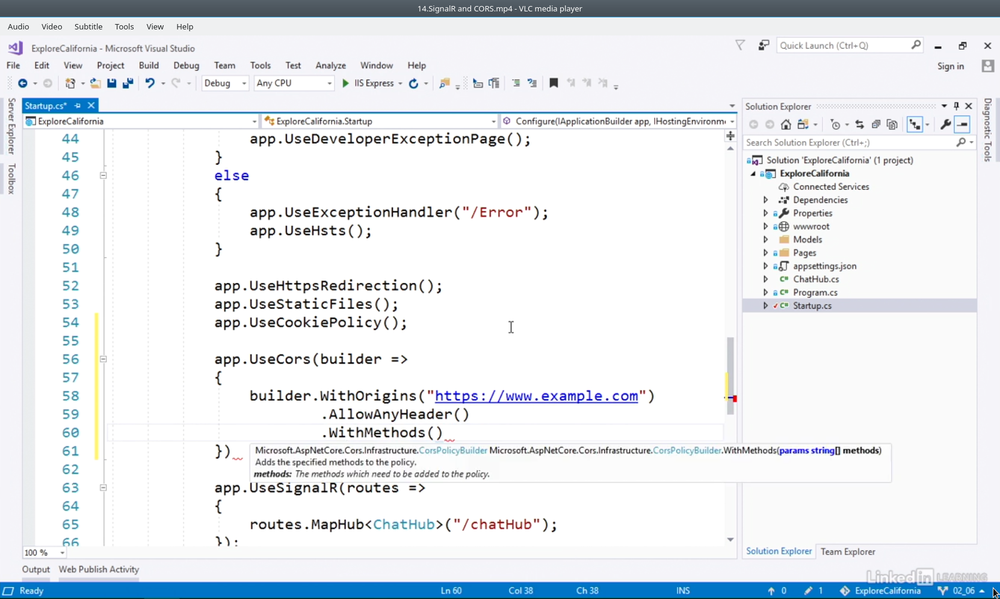This screenshot has height=599, width=1000.
Task: Toggle the pin on Startup.cs tab
Action: pos(78,105)
